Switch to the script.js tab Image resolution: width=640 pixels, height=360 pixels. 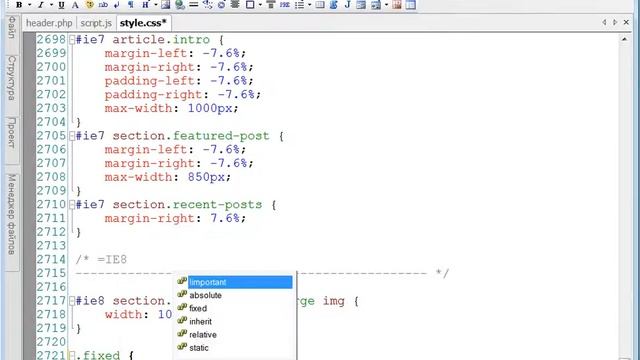(96, 23)
